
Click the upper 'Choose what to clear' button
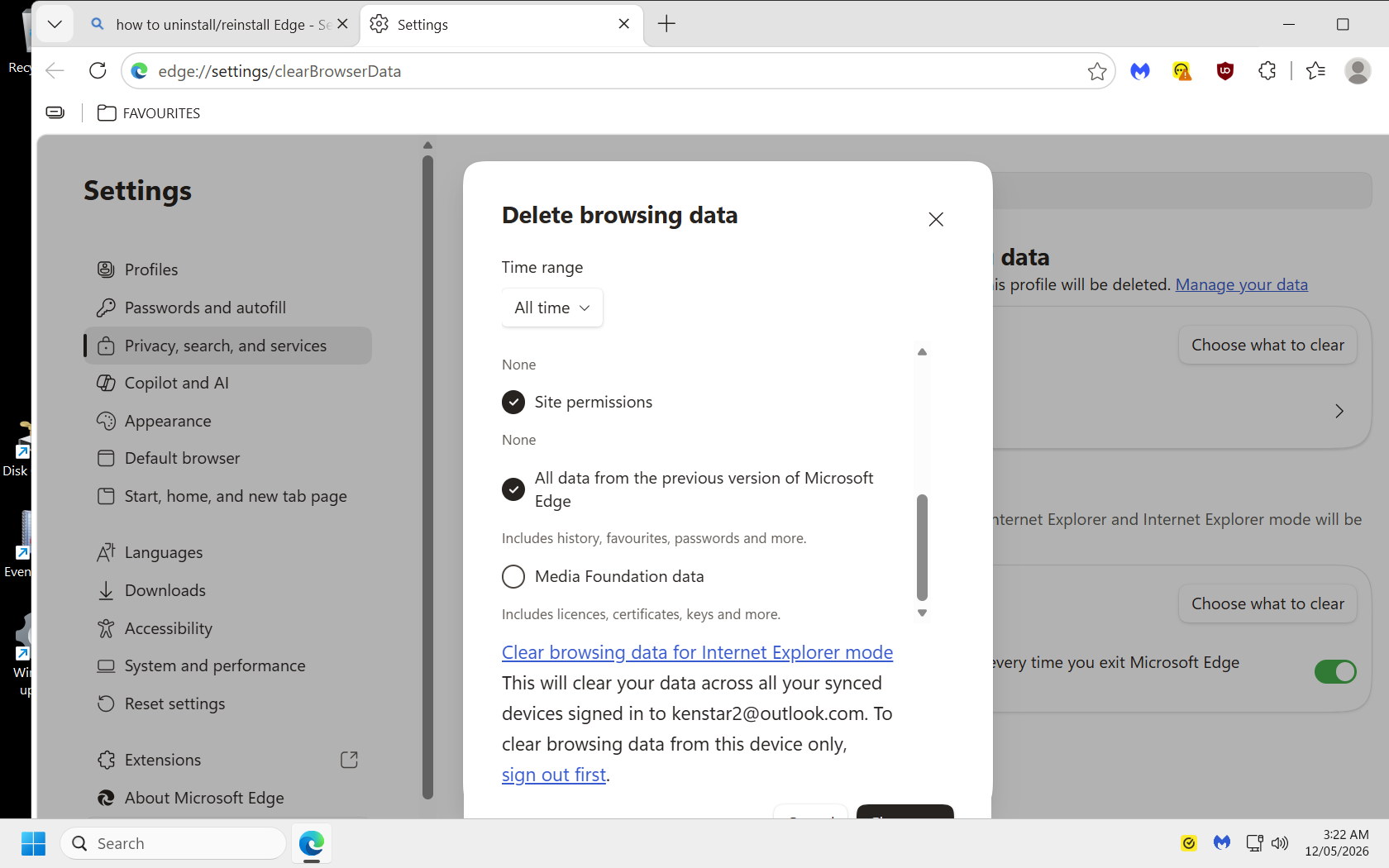[1267, 345]
